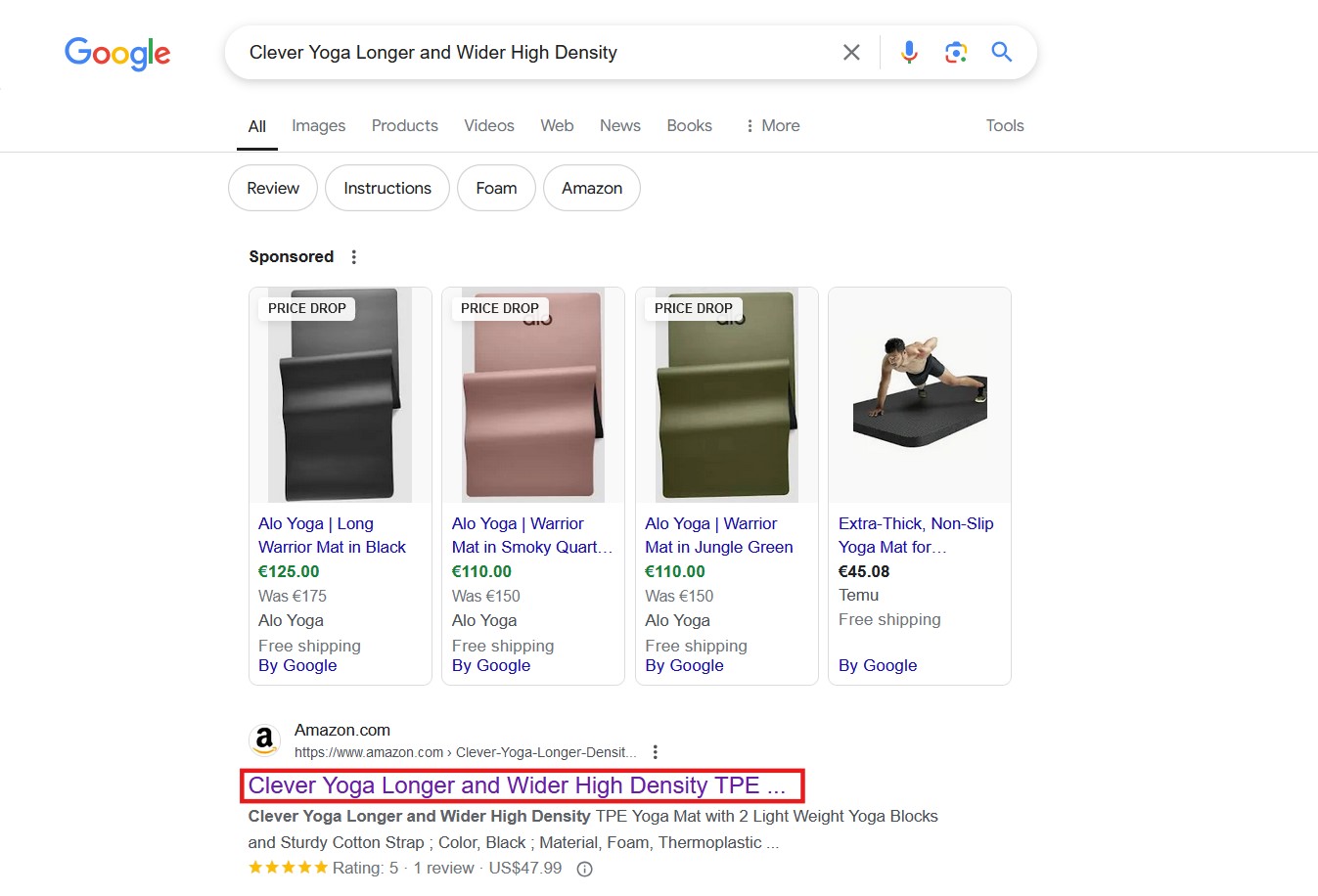
Task: Switch to the Images tab
Action: 318,125
